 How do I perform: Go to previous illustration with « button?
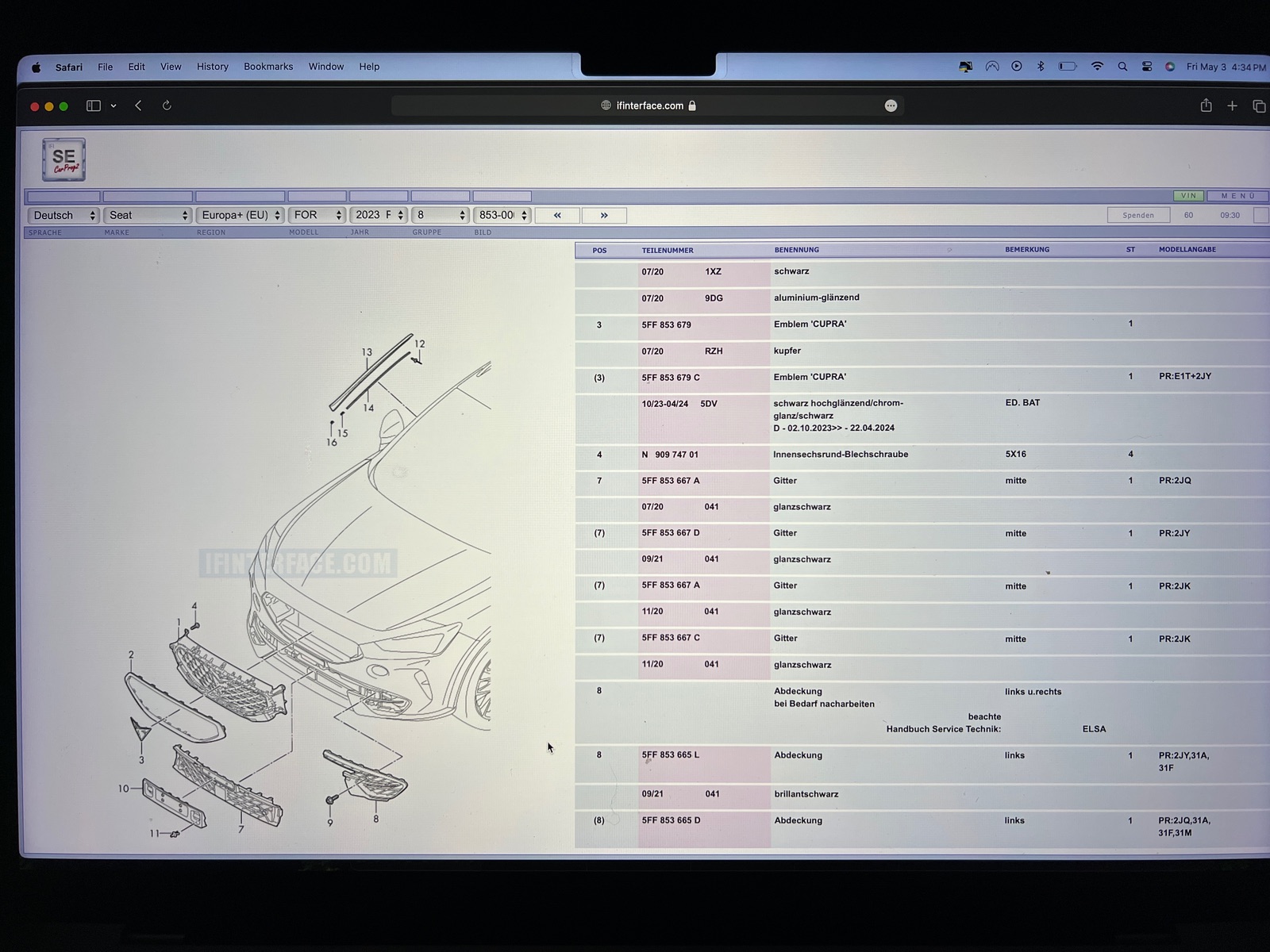point(557,215)
